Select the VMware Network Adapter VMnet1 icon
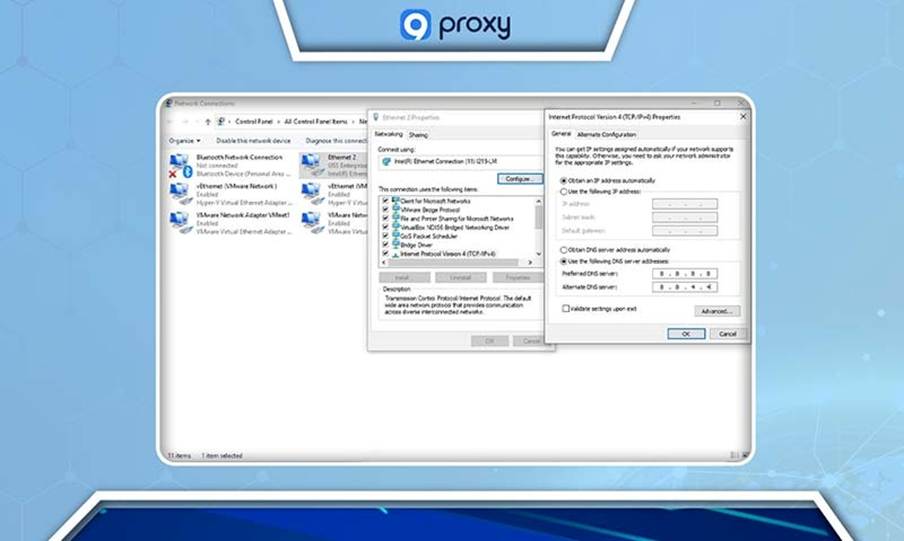 coord(179,223)
